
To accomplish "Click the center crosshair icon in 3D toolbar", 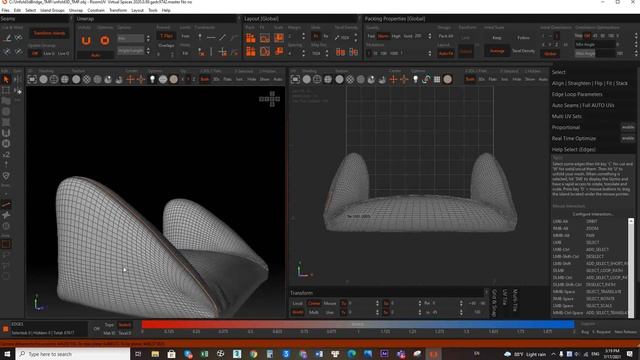I will 130,79.
